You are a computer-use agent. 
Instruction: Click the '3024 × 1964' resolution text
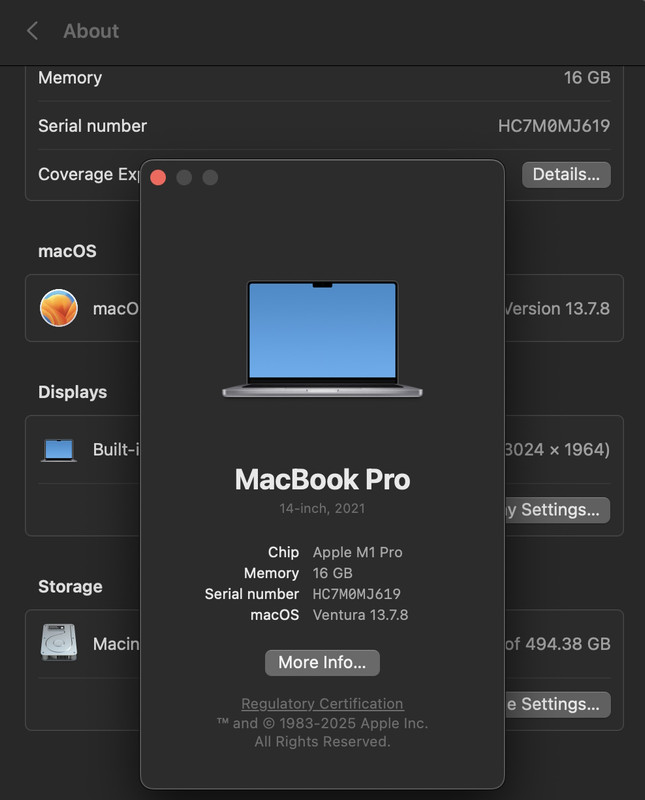[557, 449]
